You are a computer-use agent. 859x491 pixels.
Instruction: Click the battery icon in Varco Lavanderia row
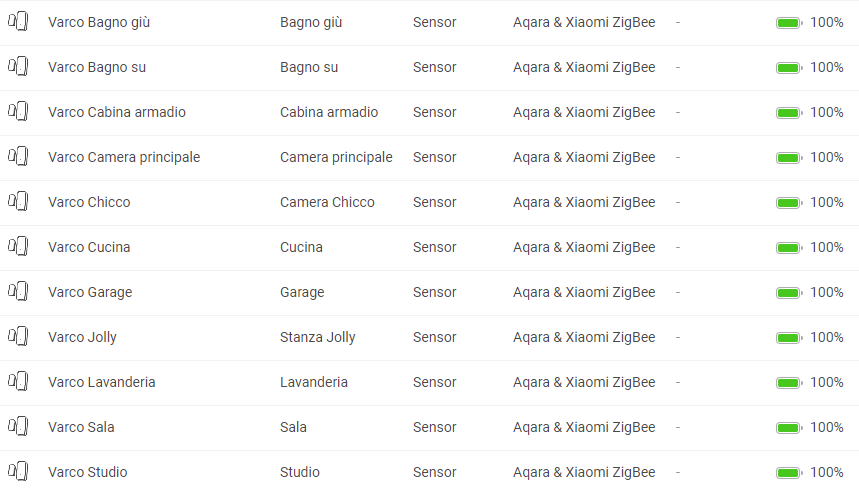(789, 382)
